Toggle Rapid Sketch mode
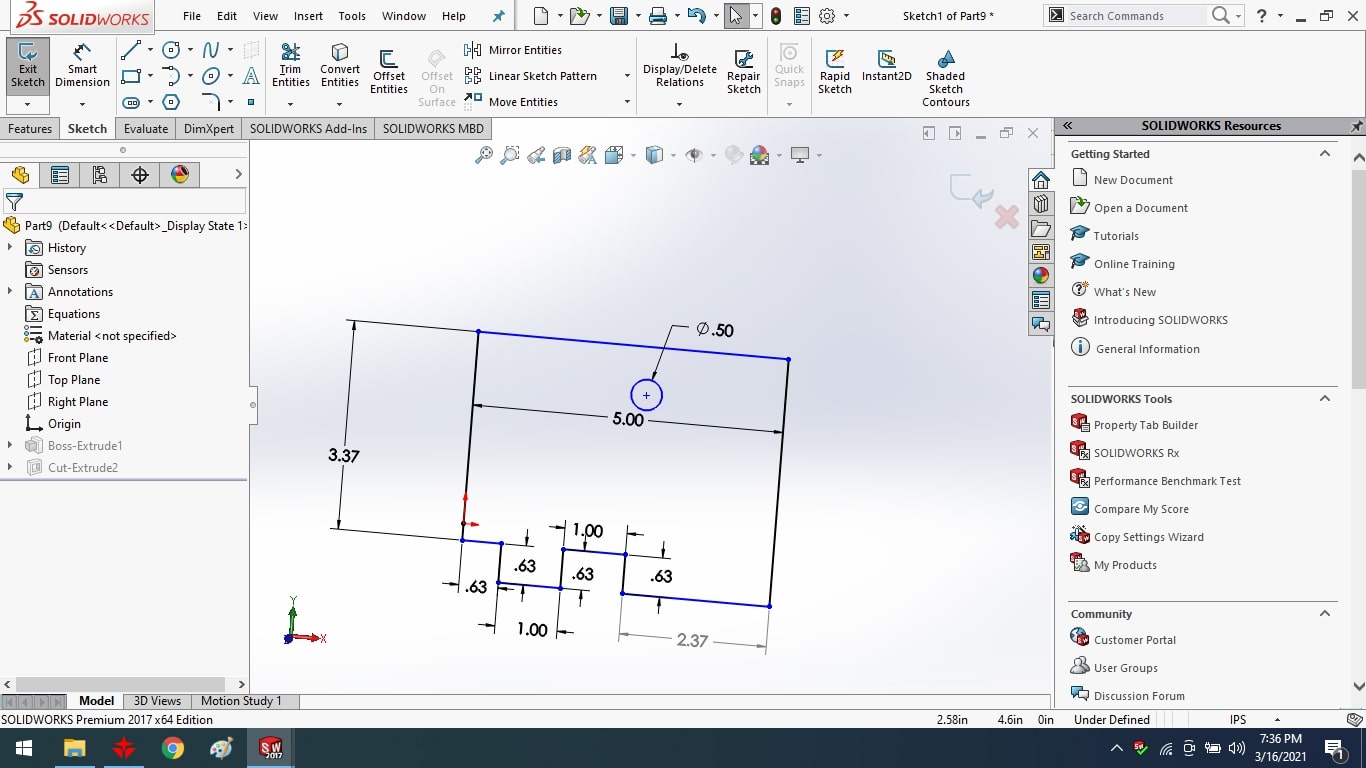Image resolution: width=1366 pixels, height=768 pixels. (x=835, y=72)
